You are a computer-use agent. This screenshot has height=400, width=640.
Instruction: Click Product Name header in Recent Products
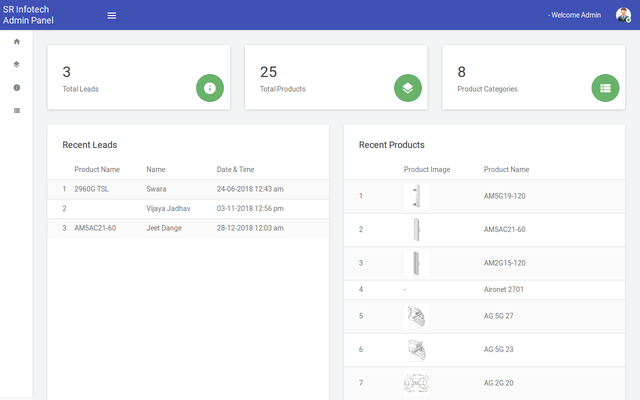pyautogui.click(x=507, y=169)
